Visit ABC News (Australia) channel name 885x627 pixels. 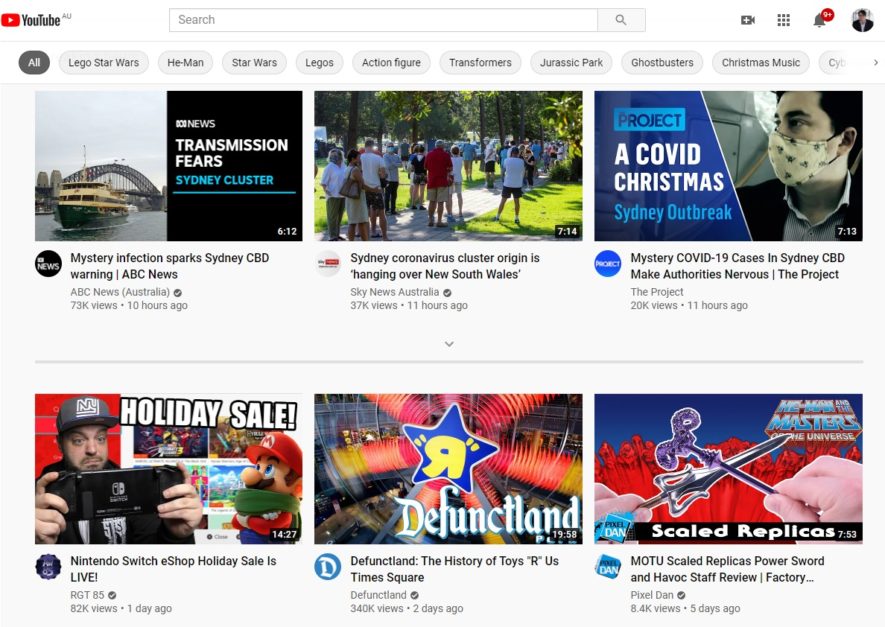120,292
